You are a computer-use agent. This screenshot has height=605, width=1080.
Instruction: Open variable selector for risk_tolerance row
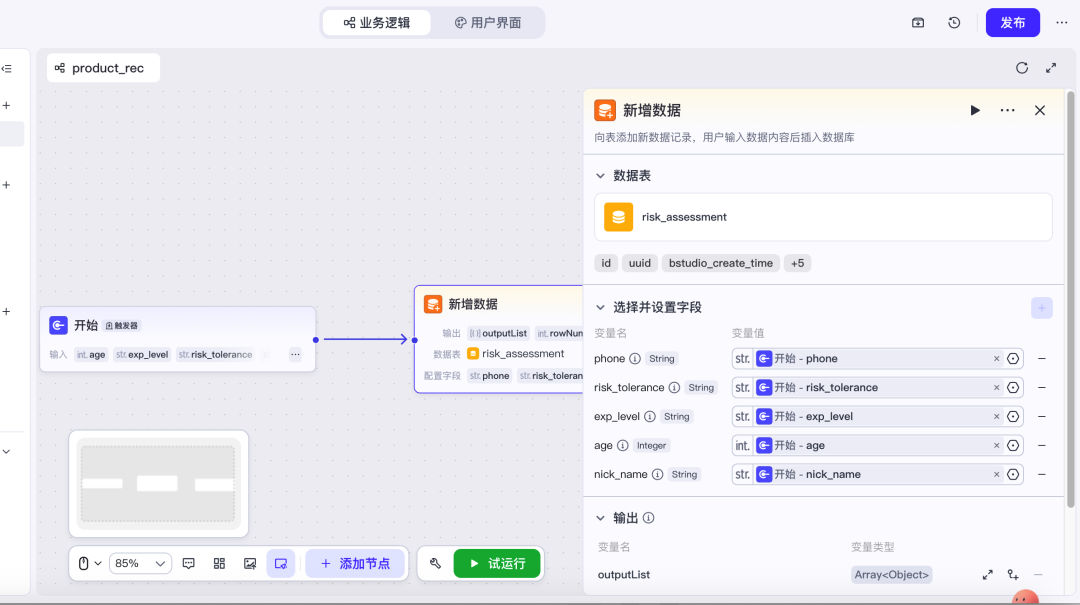point(1013,387)
